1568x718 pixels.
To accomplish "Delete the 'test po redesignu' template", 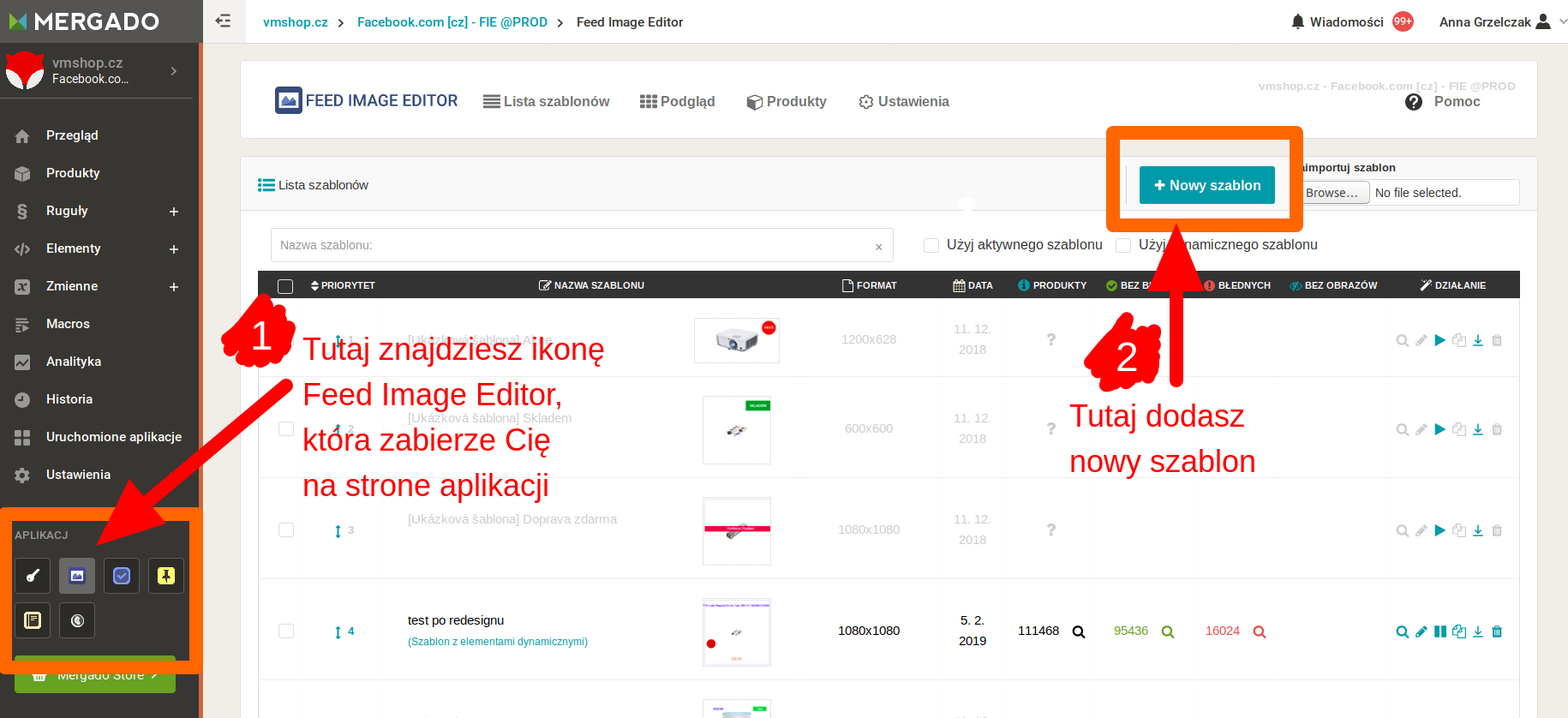I will tap(1497, 631).
